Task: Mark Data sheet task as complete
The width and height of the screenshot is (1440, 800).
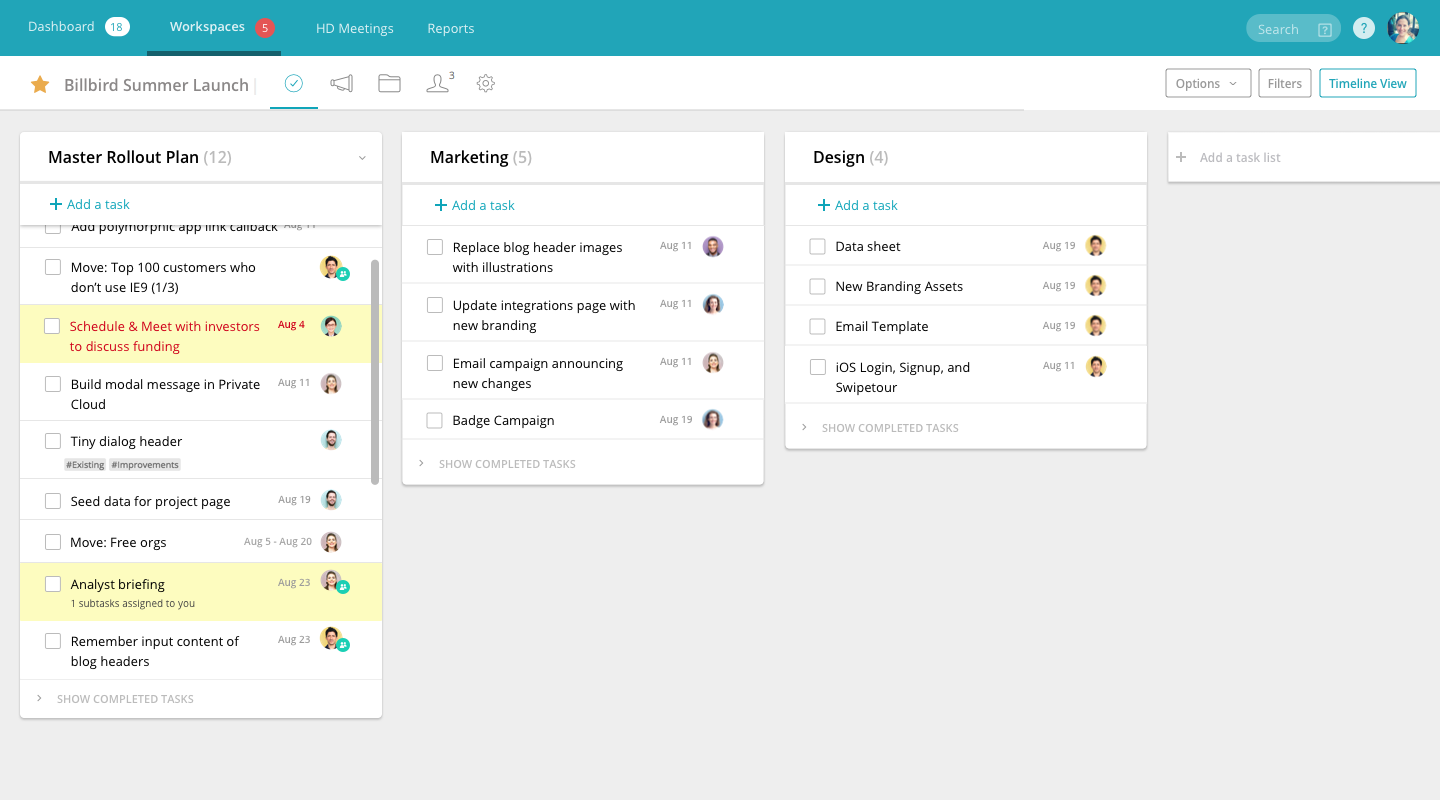Action: [x=818, y=246]
